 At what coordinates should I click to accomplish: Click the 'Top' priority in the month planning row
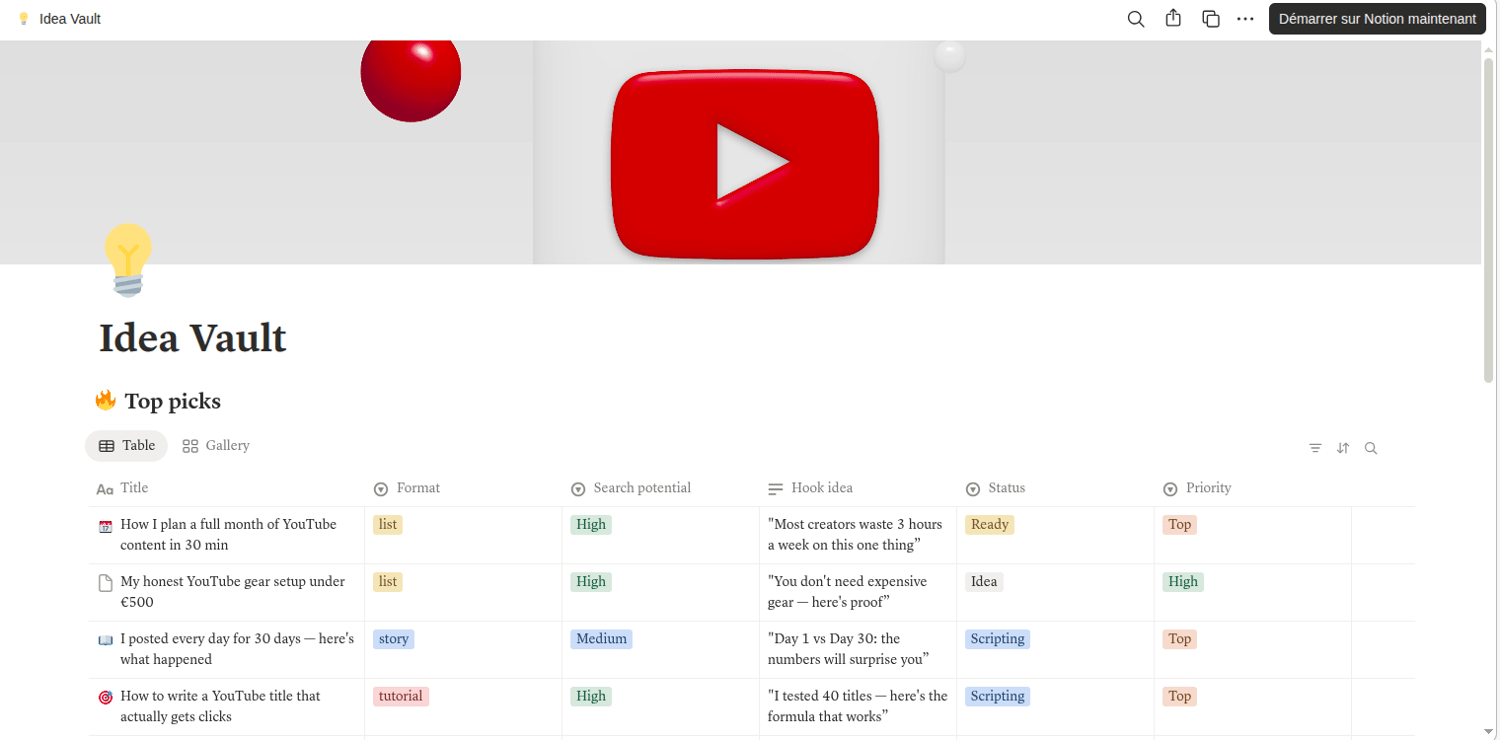pyautogui.click(x=1180, y=525)
